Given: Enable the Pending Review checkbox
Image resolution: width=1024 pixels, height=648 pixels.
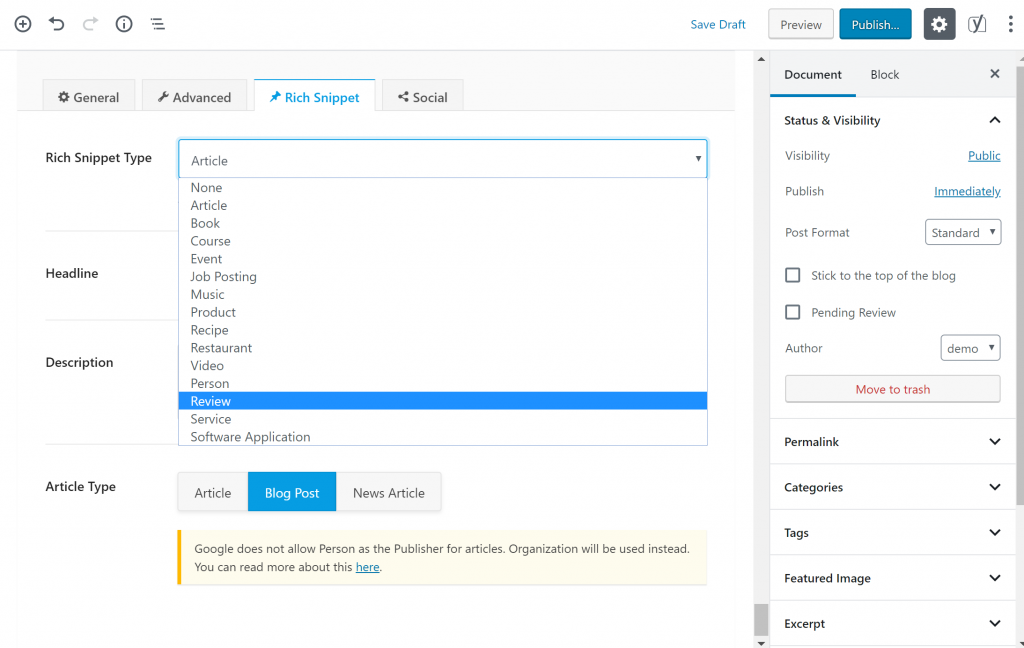Looking at the screenshot, I should coord(793,312).
